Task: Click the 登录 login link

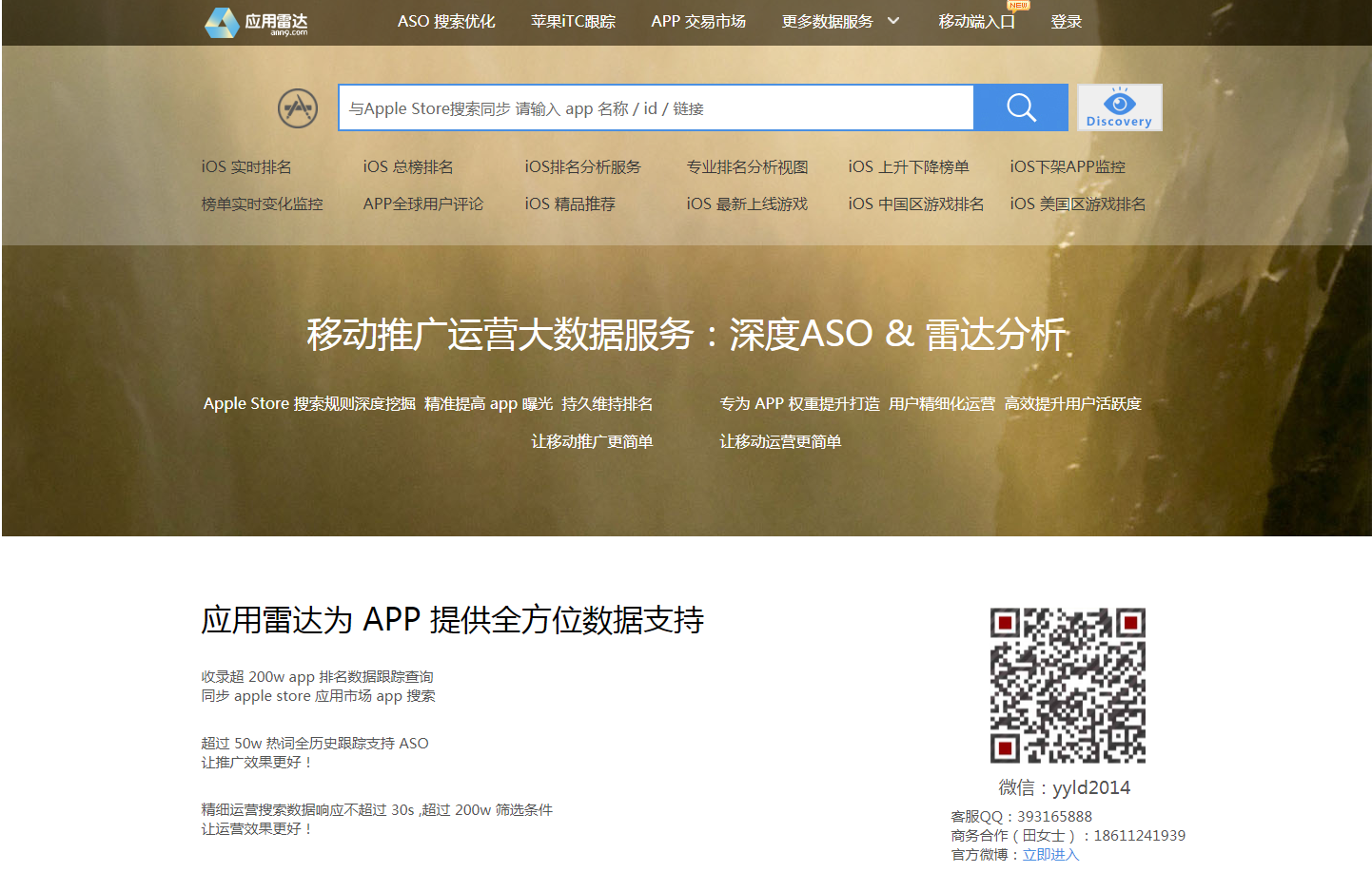Action: pos(1066,22)
